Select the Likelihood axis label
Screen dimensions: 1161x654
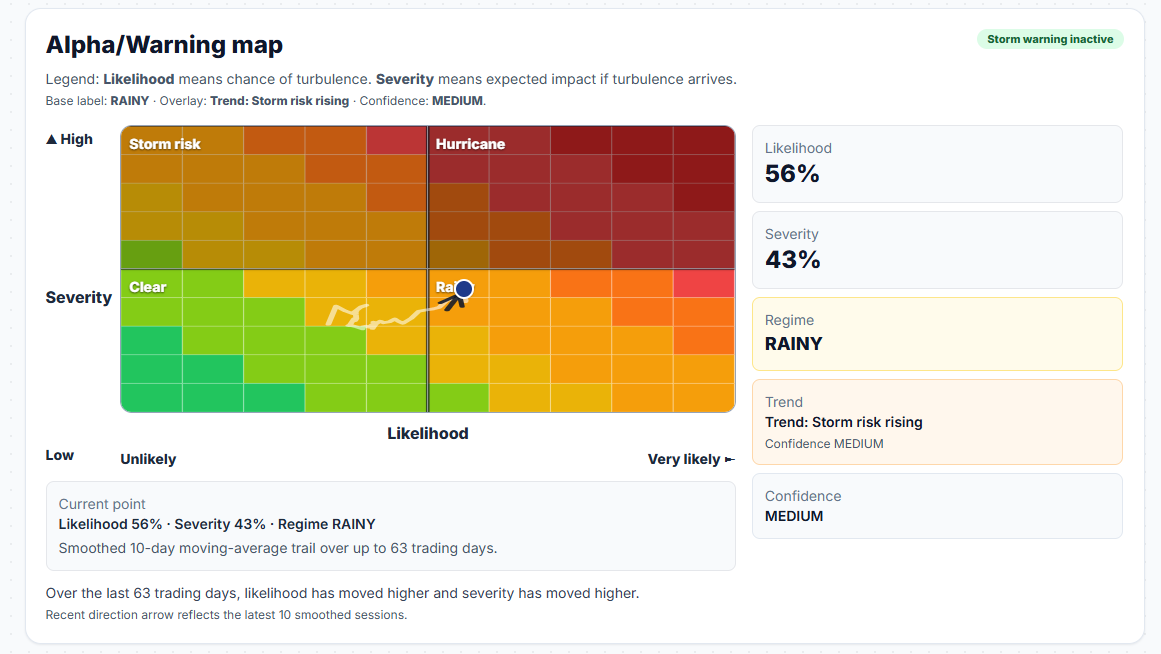(428, 433)
